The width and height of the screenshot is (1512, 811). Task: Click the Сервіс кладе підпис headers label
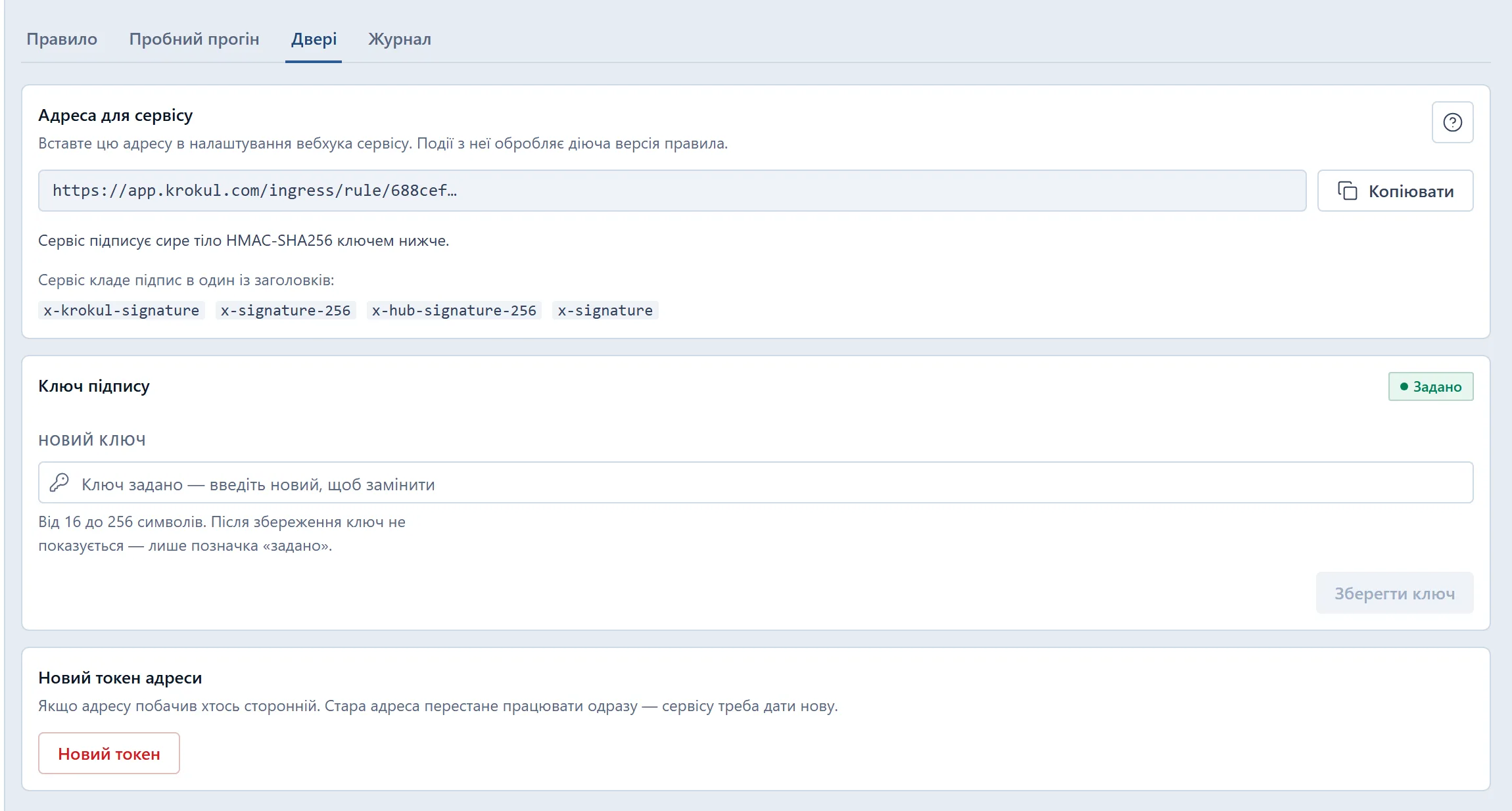click(187, 280)
